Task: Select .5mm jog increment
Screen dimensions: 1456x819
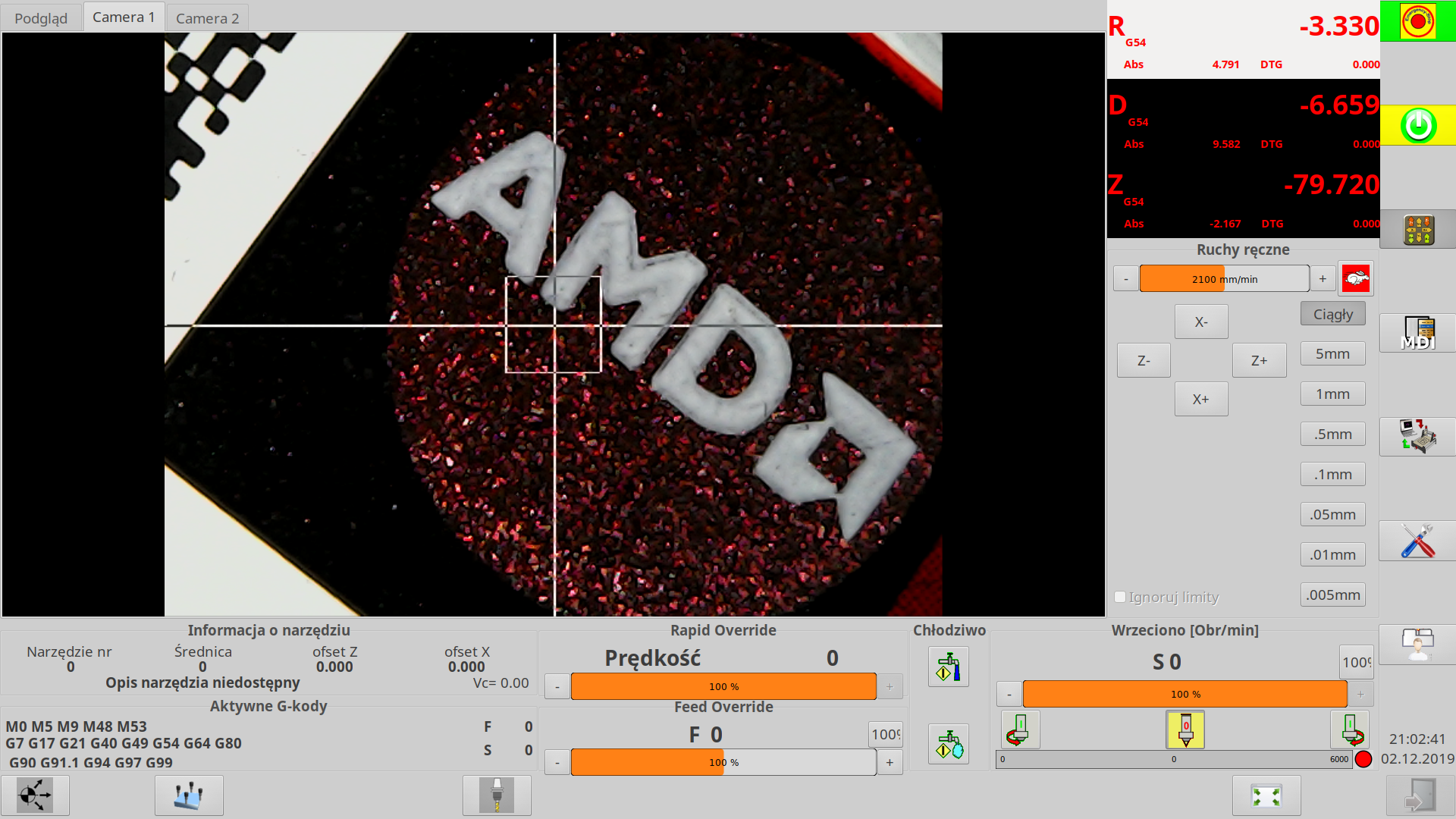Action: [x=1332, y=435]
